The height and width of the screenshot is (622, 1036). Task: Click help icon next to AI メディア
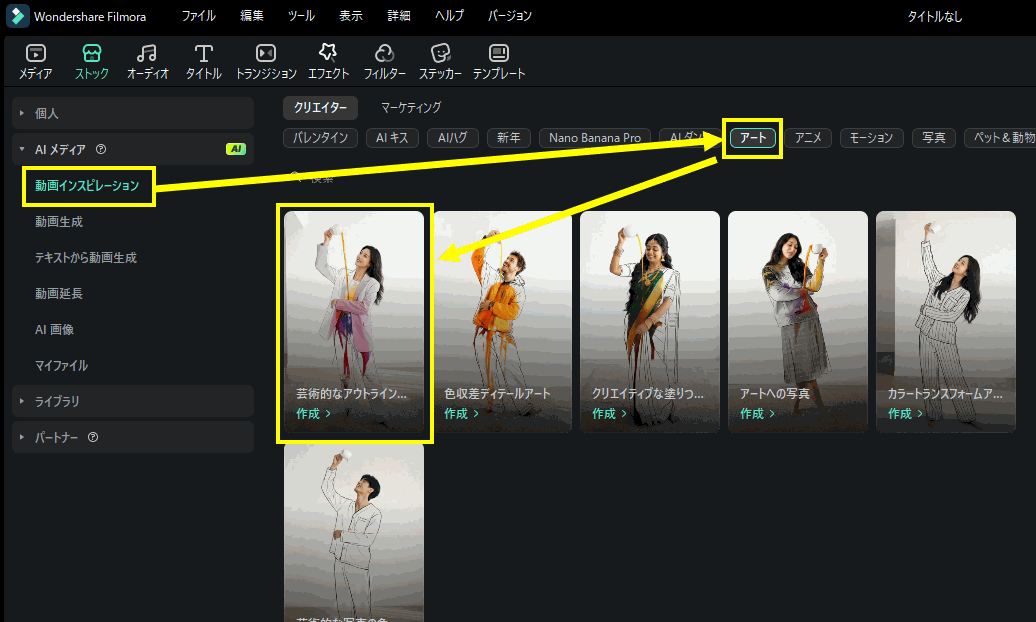tap(101, 149)
